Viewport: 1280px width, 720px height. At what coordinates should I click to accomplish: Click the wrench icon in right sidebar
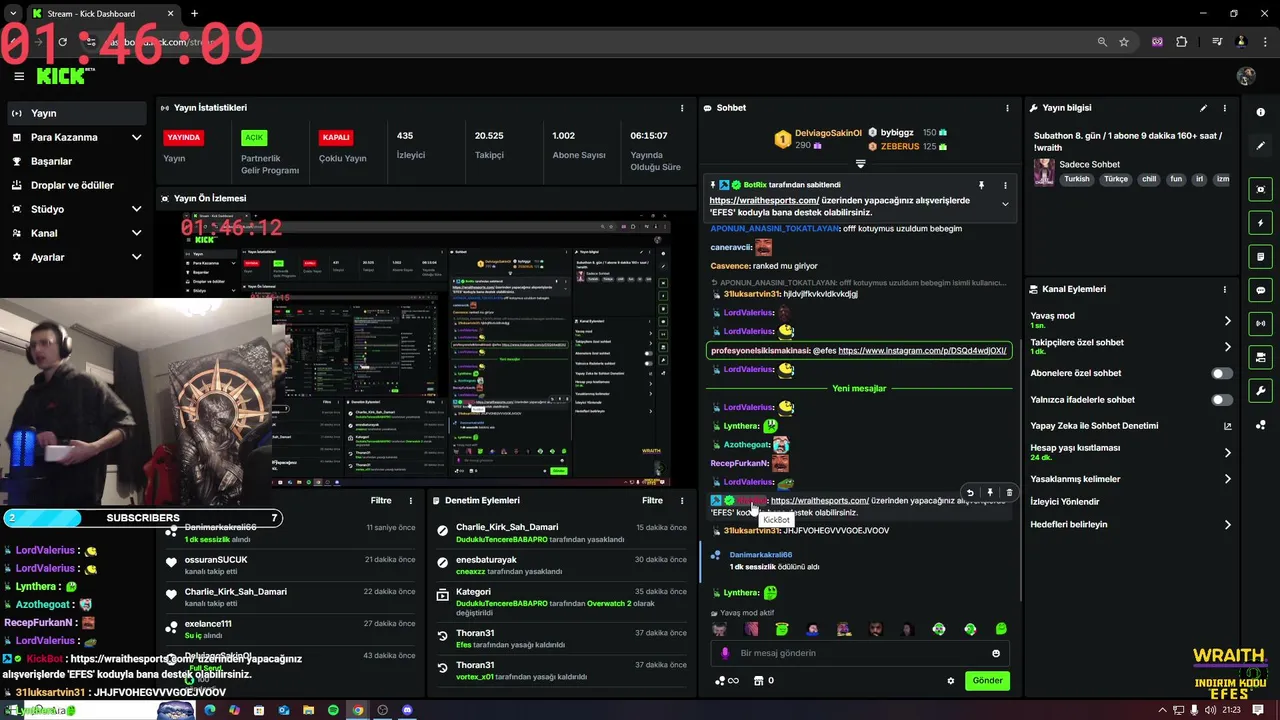point(1260,390)
